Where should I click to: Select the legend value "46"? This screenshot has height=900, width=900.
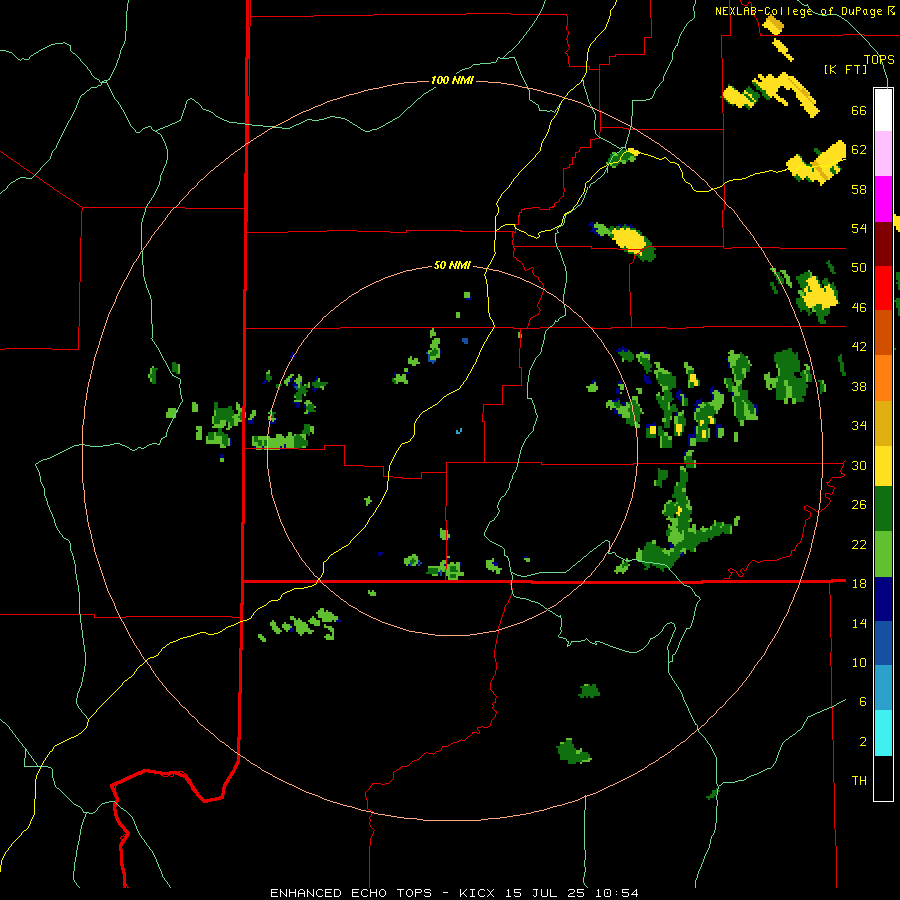coord(859,308)
